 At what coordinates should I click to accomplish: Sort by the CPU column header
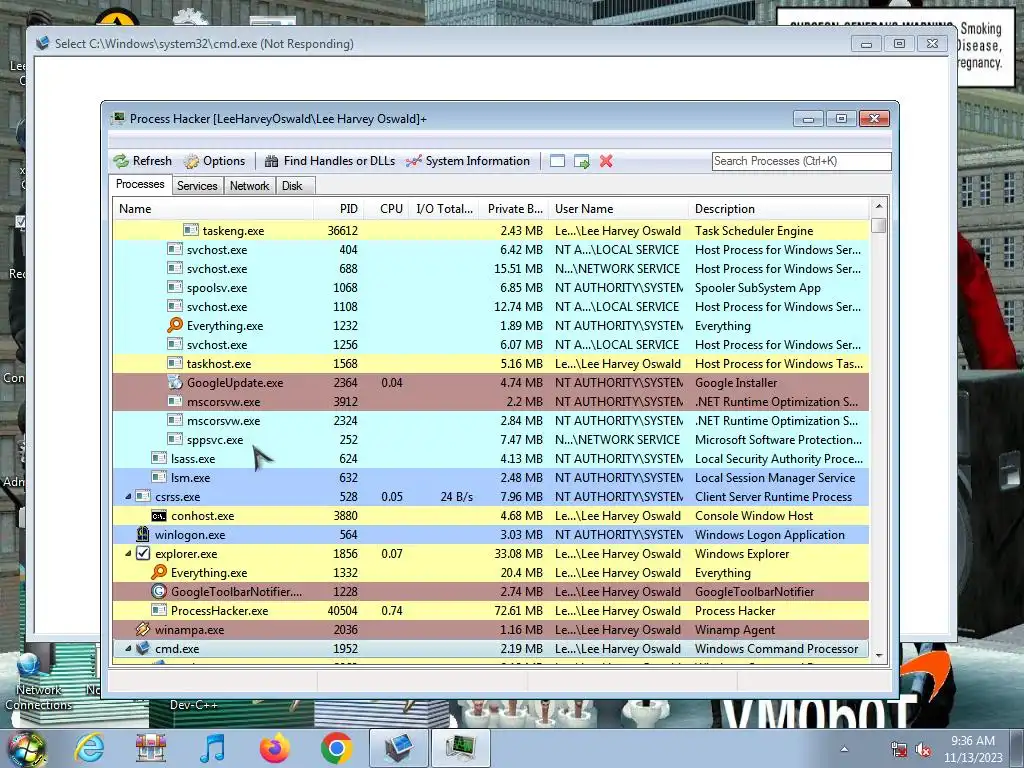coord(386,209)
